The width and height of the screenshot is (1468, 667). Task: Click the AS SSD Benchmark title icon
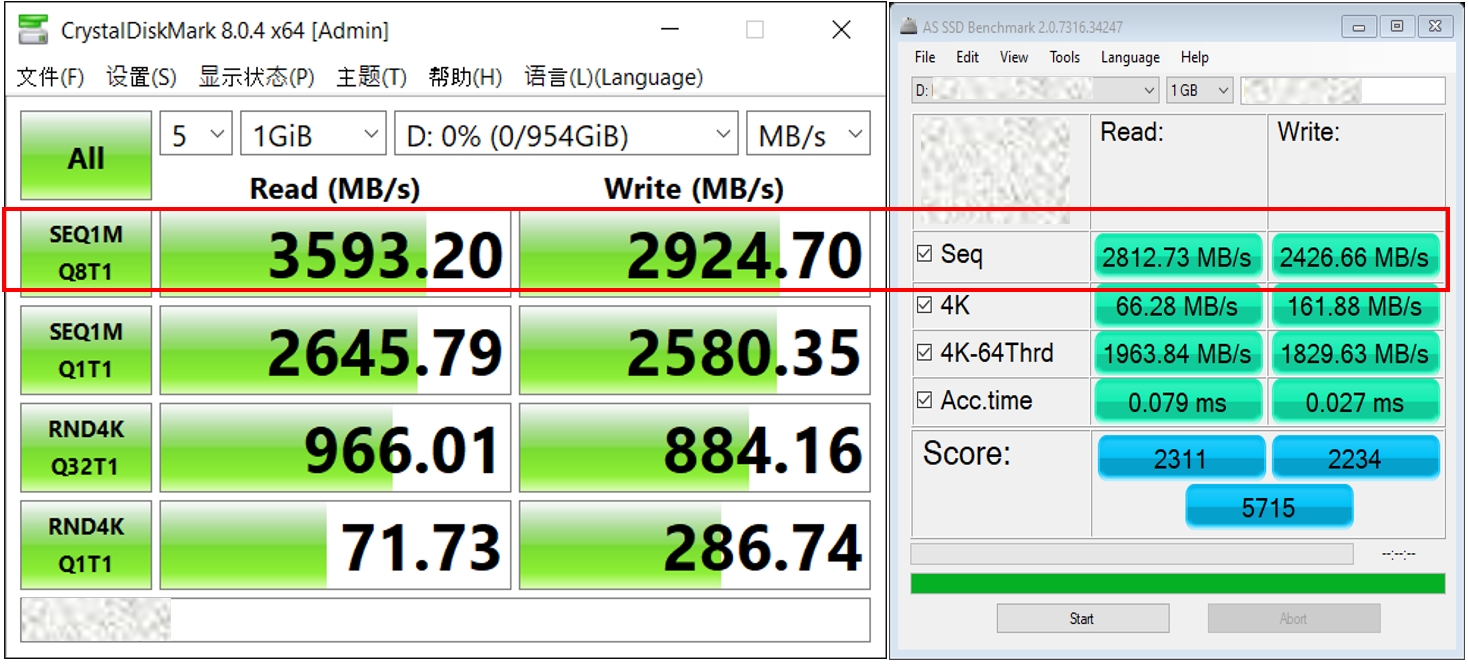point(906,27)
